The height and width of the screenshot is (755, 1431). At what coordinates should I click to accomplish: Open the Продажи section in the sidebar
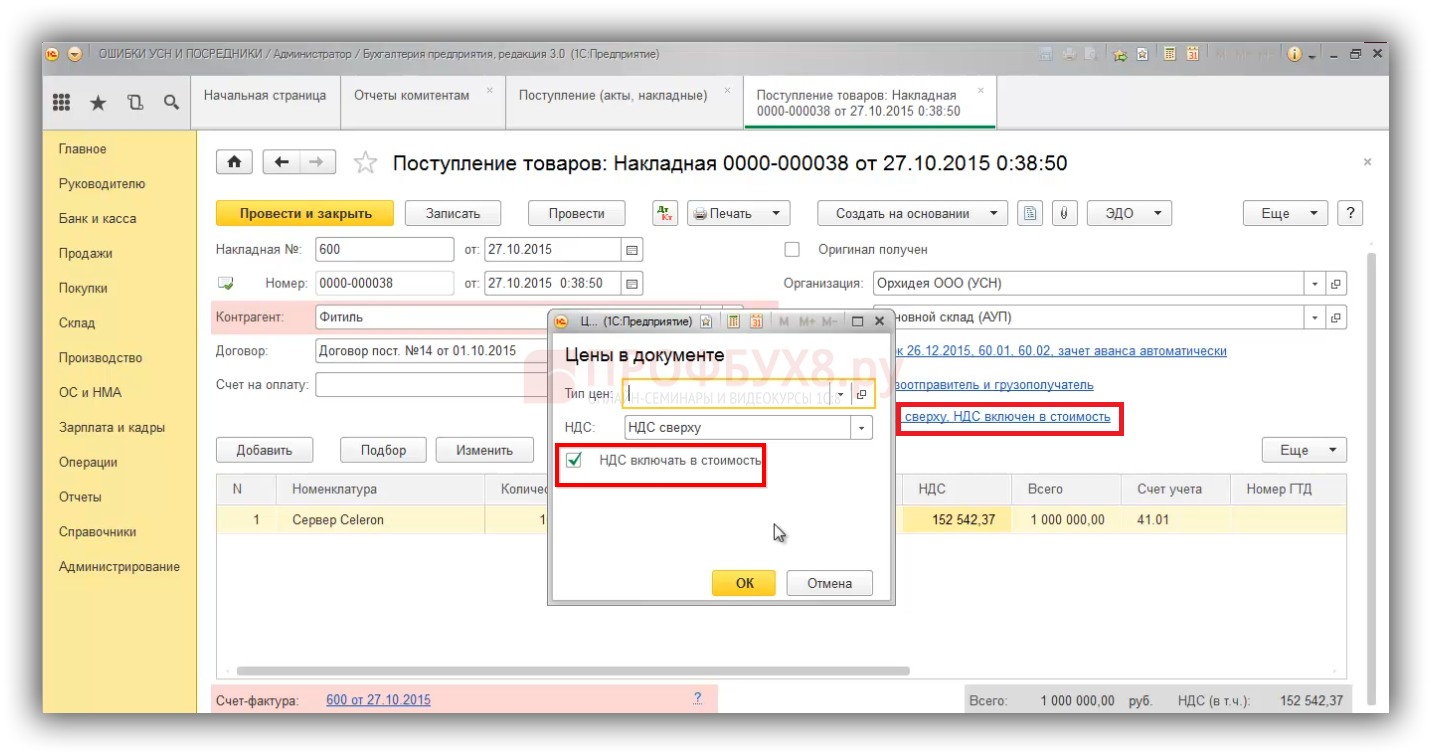click(85, 253)
